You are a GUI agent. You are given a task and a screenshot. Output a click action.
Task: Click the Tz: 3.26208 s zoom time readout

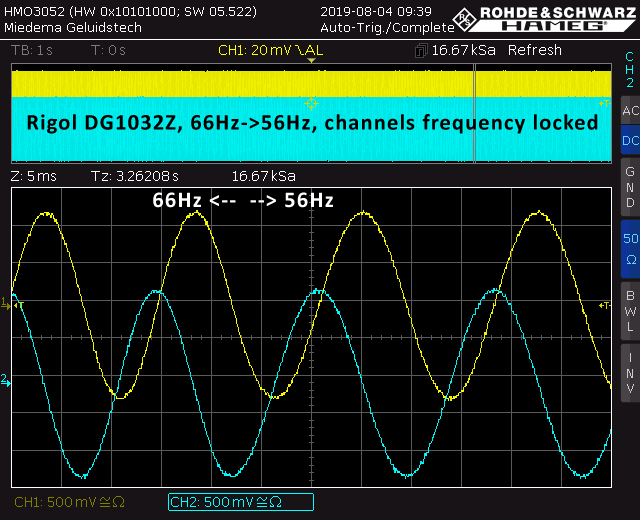(x=135, y=176)
